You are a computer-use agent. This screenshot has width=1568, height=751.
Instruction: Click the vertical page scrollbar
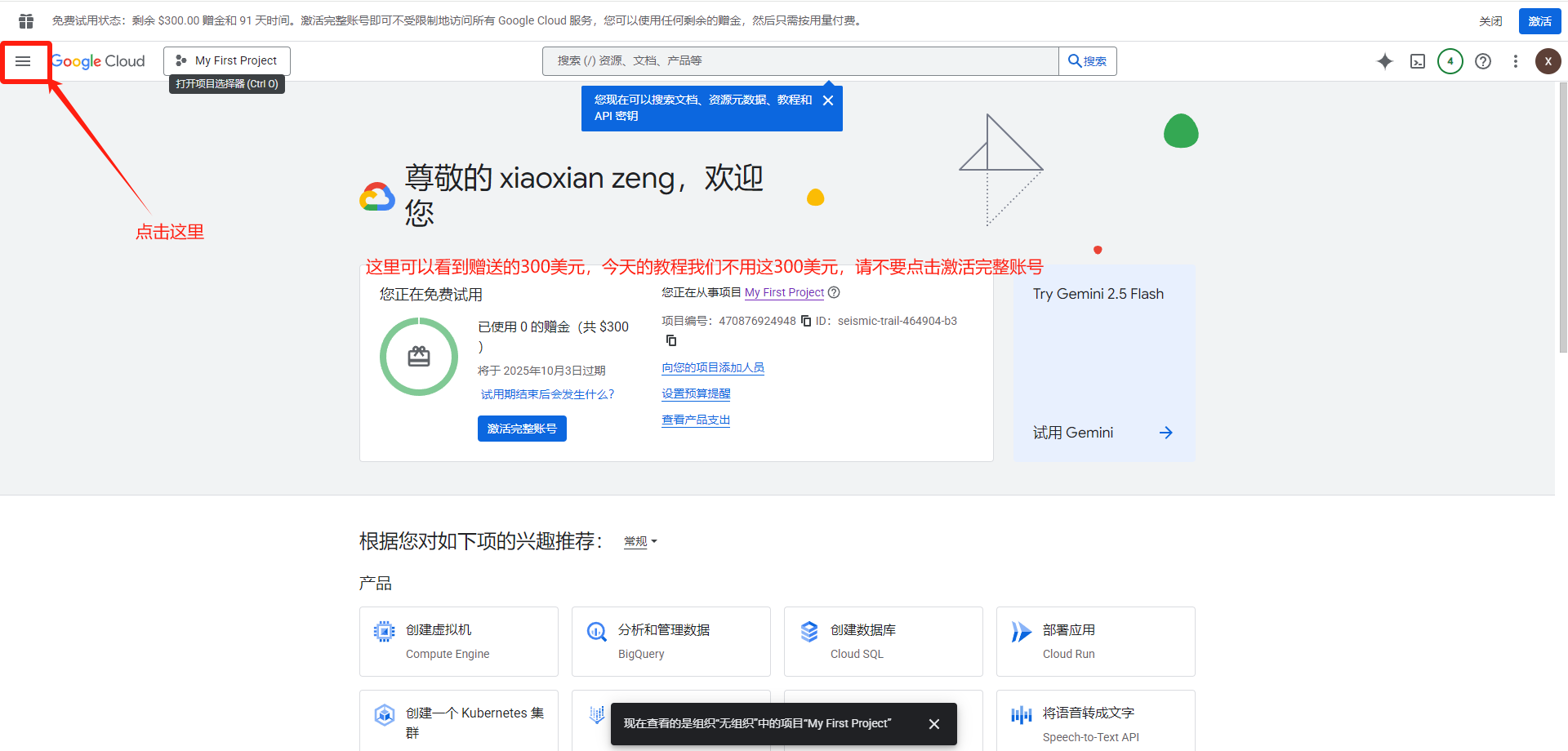pyautogui.click(x=1562, y=217)
